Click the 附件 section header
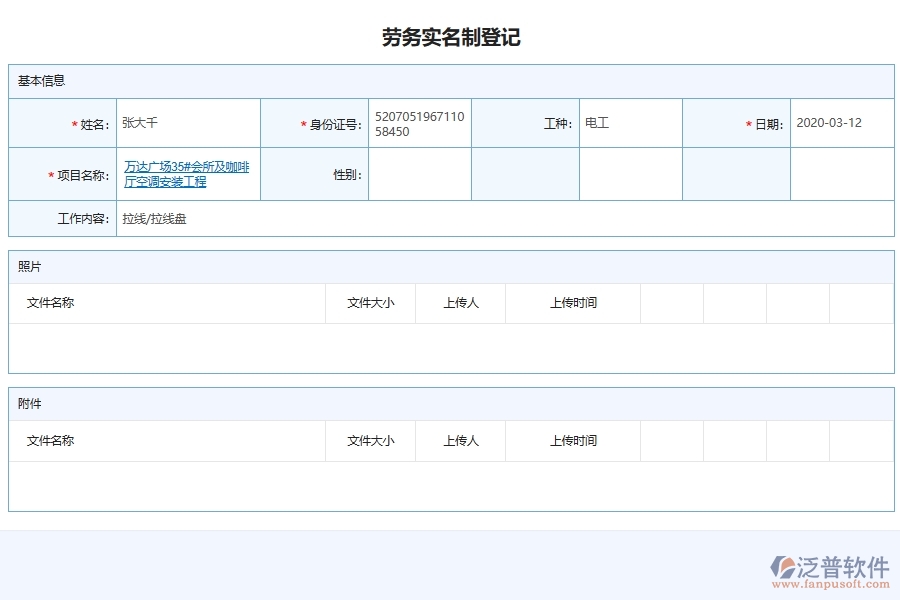This screenshot has width=900, height=600. tap(27, 403)
